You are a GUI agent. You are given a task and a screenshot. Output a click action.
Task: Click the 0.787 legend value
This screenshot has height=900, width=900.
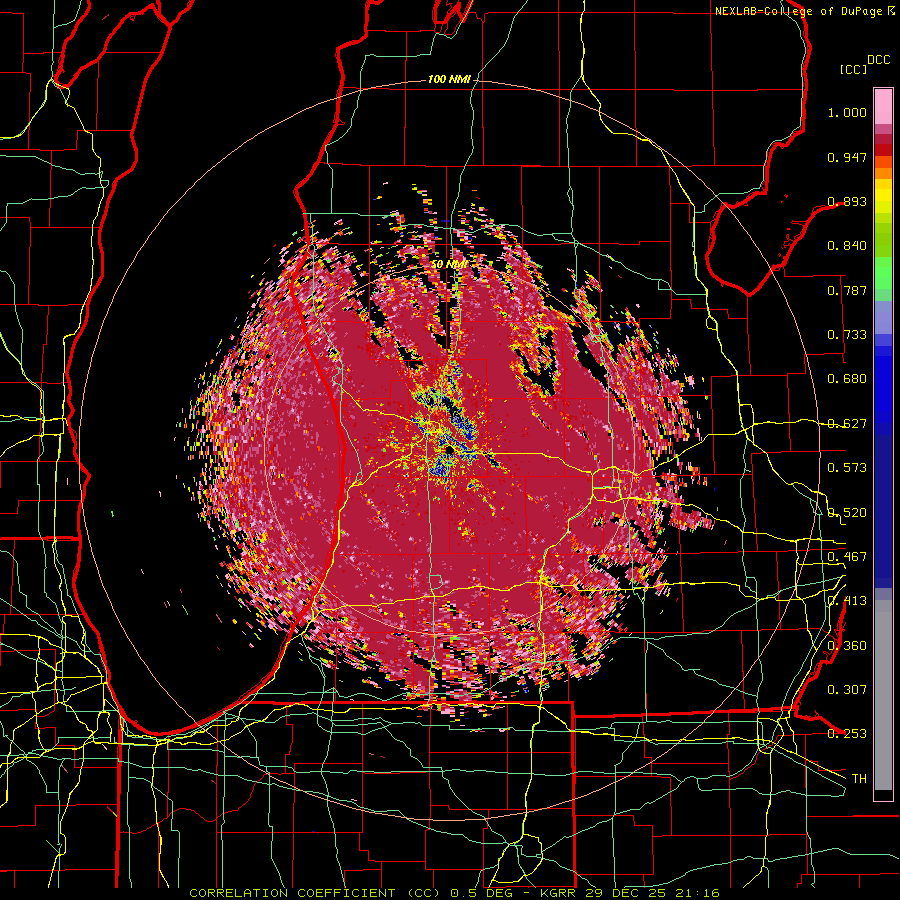(847, 290)
